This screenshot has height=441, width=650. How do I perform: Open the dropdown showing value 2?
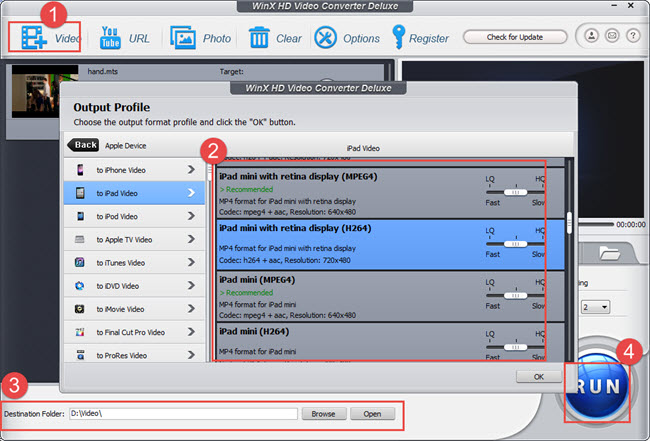(595, 307)
